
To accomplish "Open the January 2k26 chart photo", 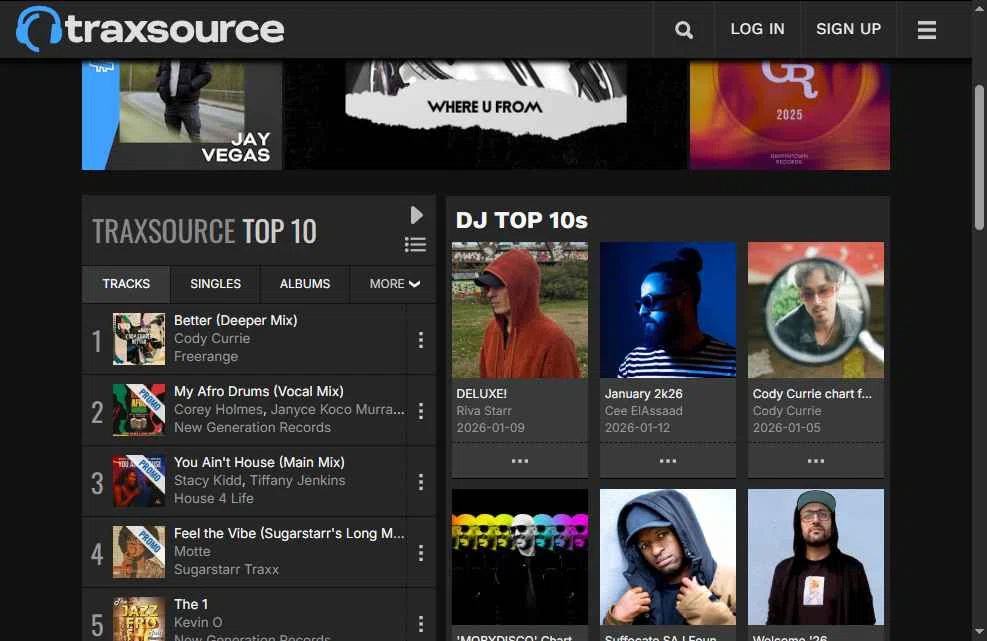I will tap(668, 310).
